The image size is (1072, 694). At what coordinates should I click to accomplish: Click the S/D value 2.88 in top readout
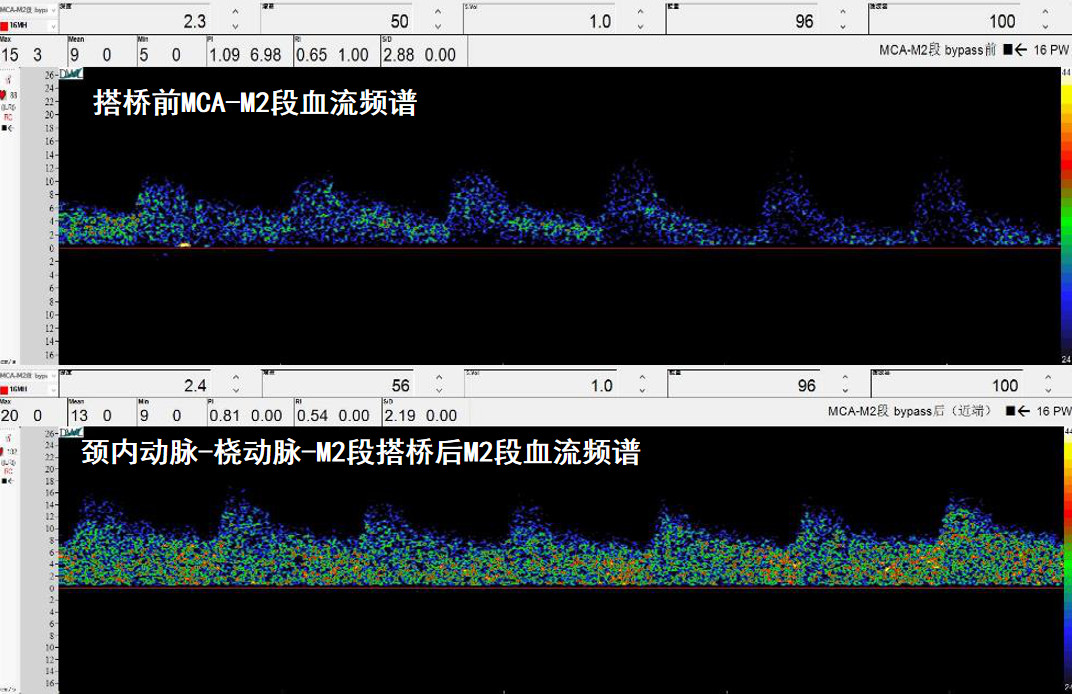[399, 55]
